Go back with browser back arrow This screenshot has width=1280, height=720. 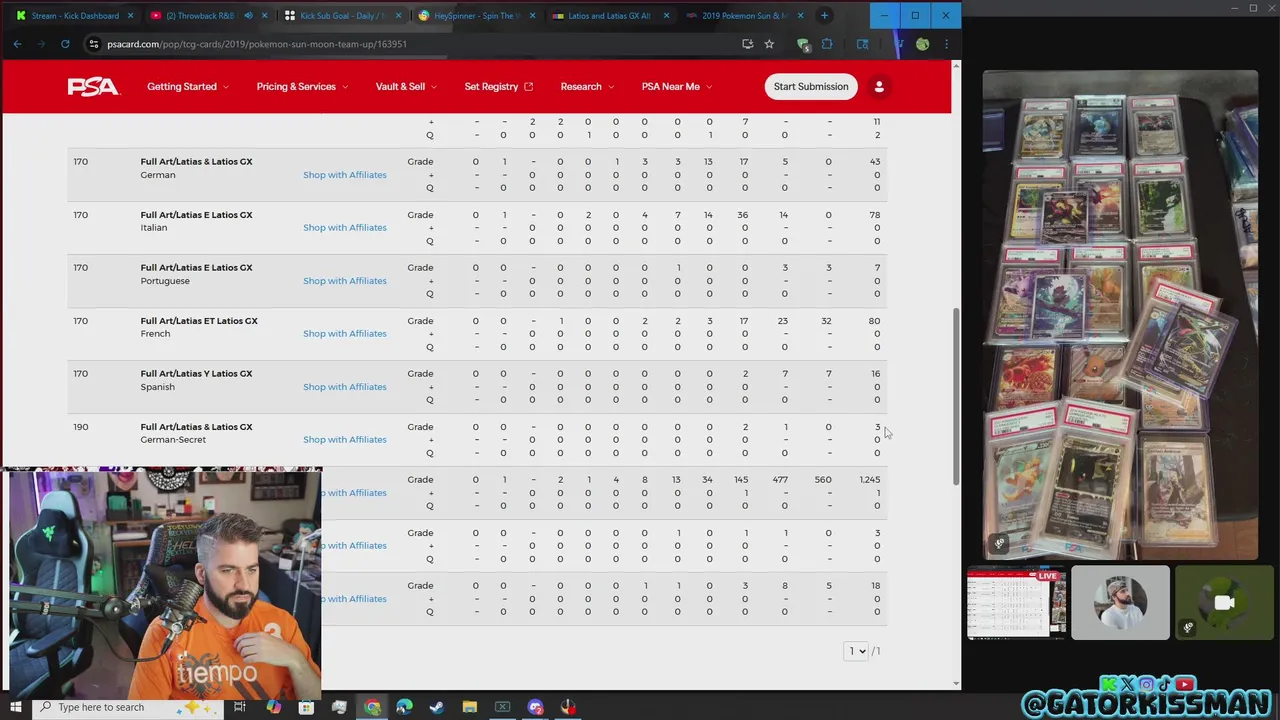pyautogui.click(x=17, y=44)
